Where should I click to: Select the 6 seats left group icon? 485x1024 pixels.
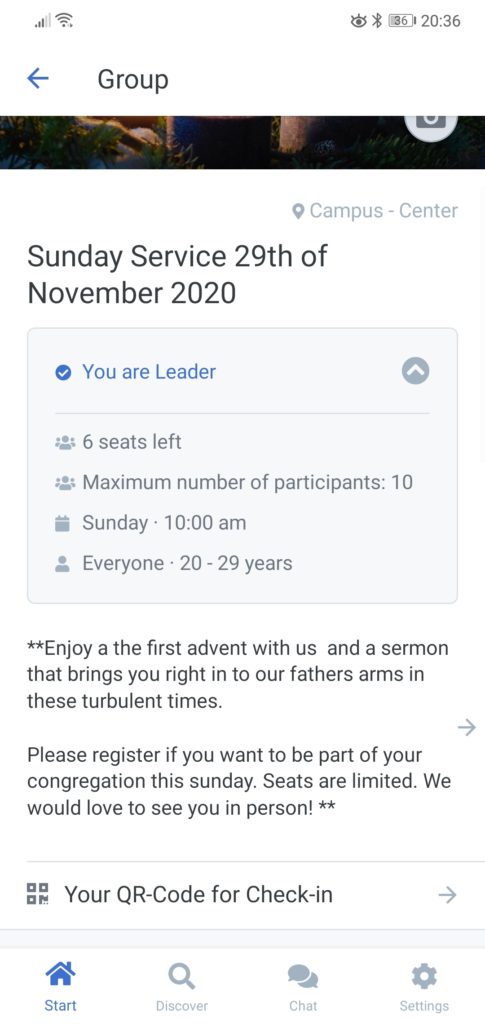point(65,443)
